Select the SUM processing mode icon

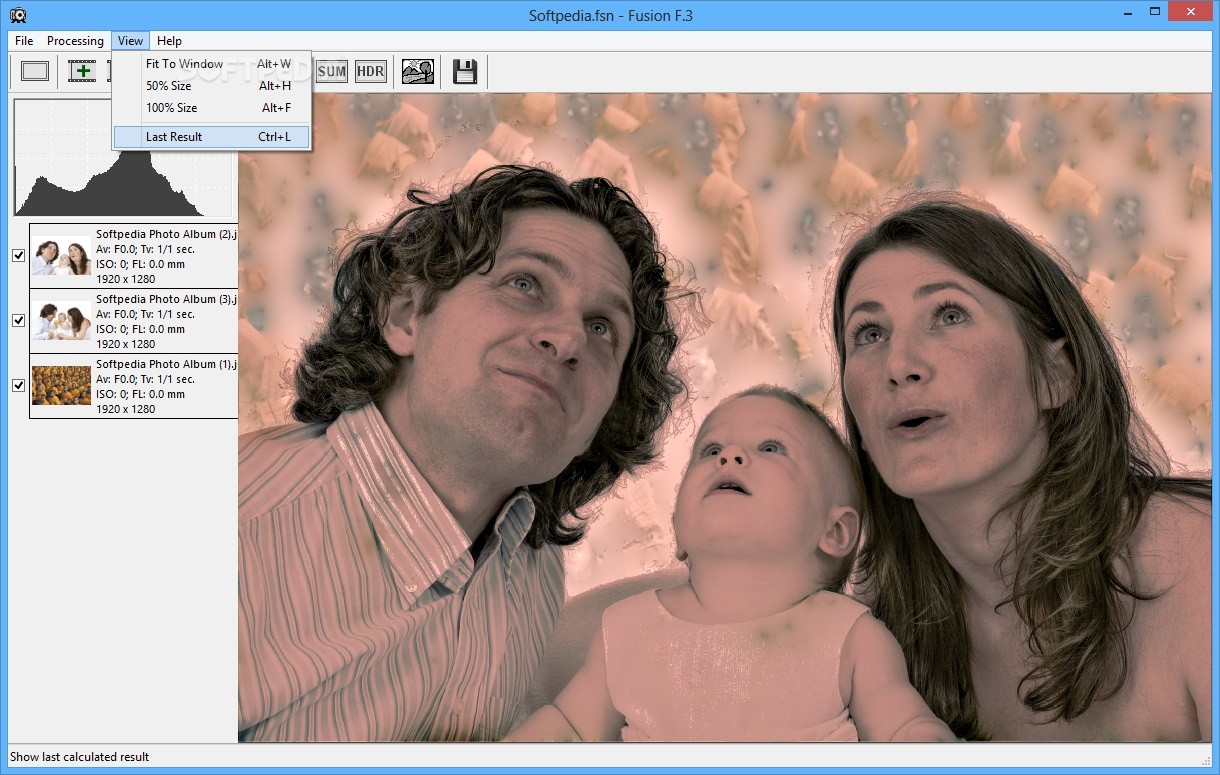click(331, 71)
